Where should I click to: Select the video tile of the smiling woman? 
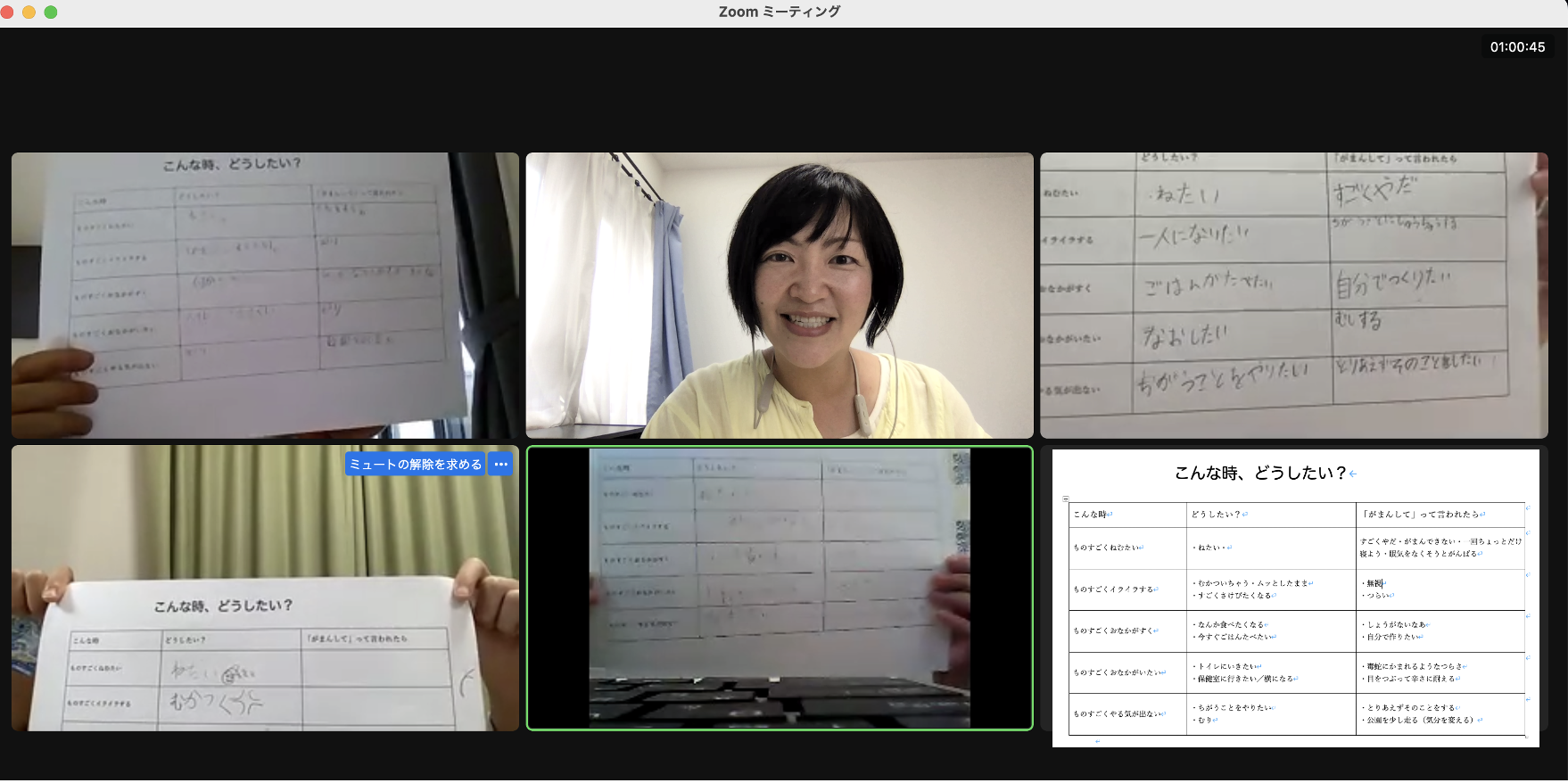coord(780,295)
